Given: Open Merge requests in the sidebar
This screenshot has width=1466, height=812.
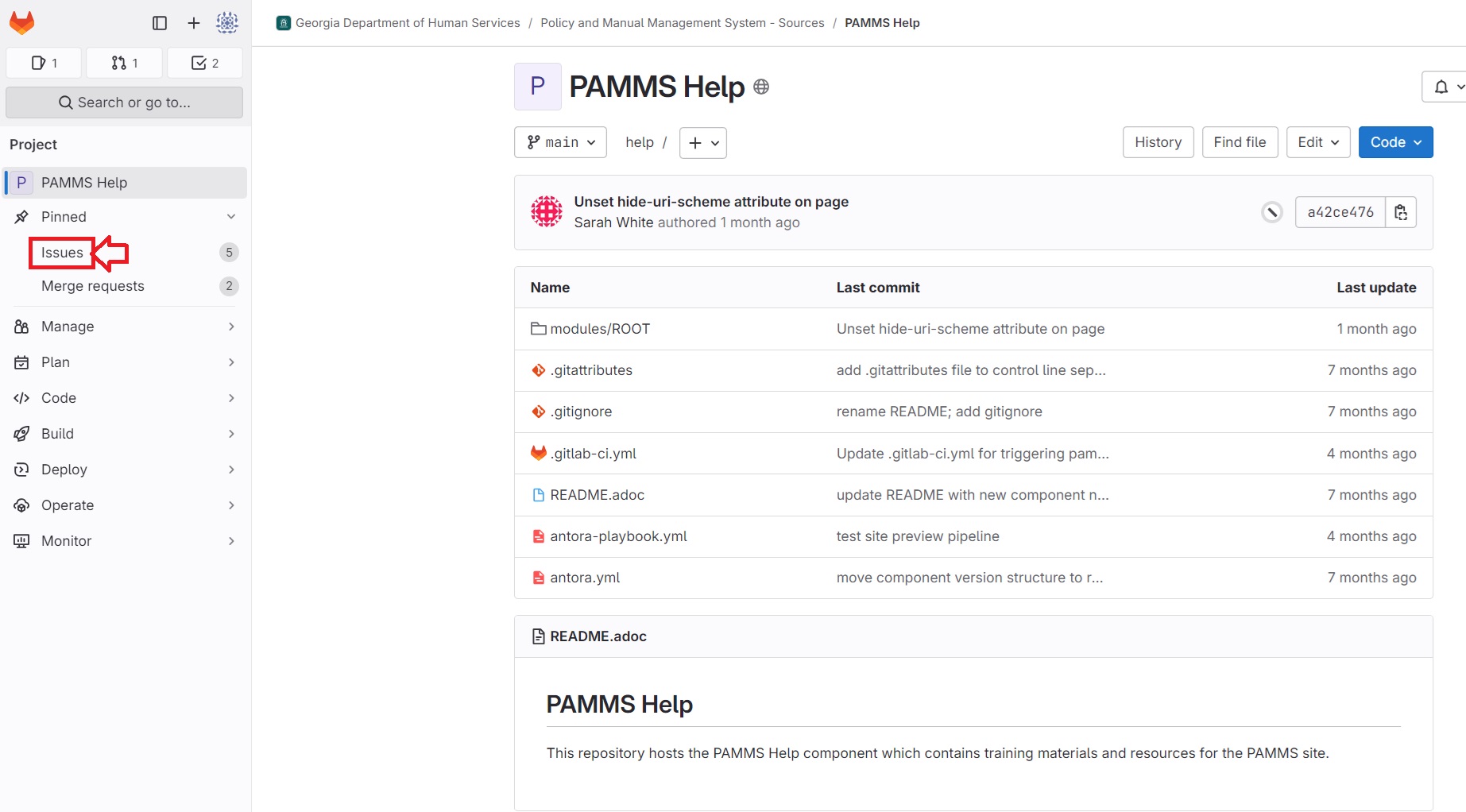Looking at the screenshot, I should click(93, 286).
